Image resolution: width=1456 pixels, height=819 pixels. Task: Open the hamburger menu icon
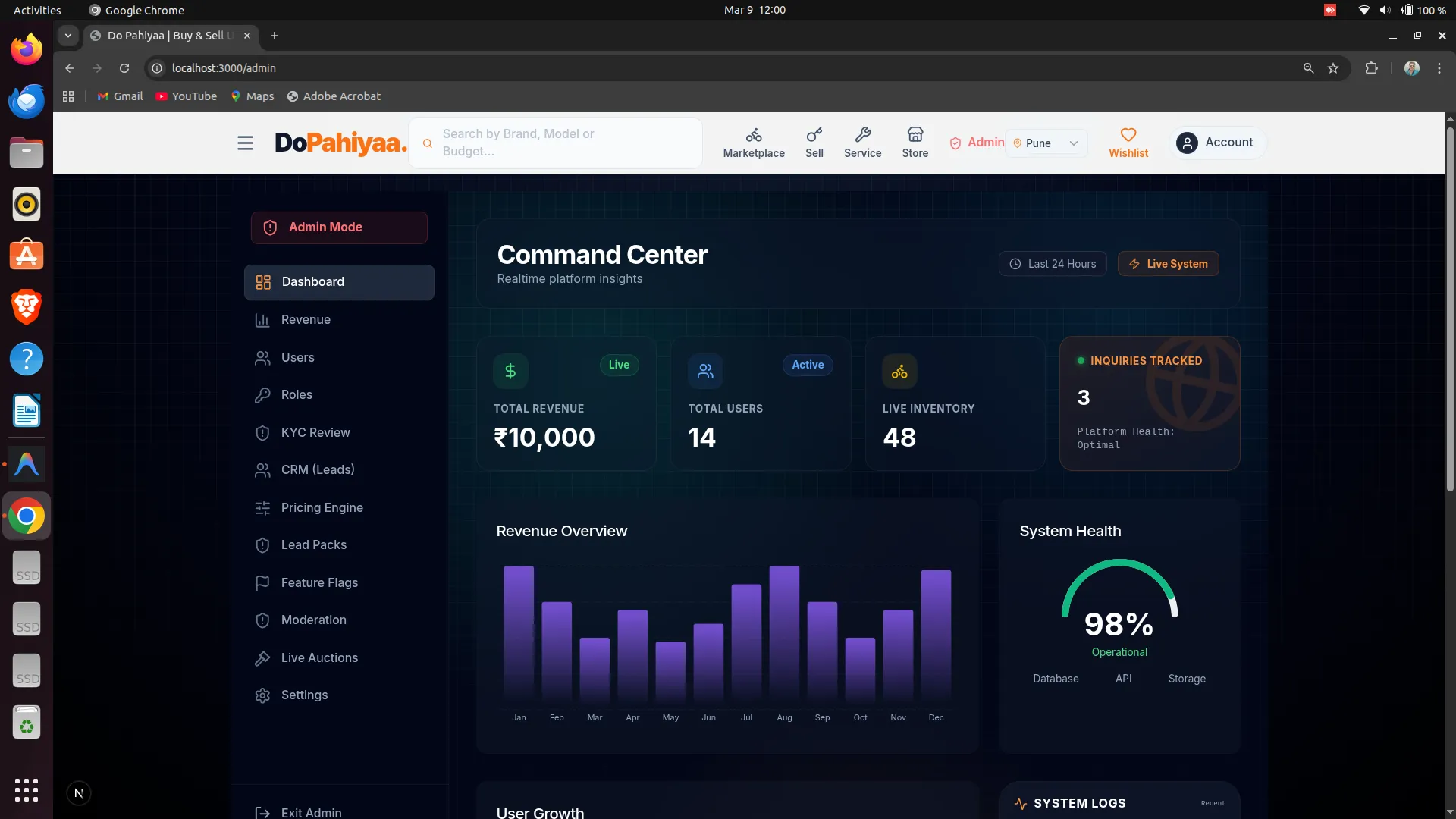tap(245, 143)
